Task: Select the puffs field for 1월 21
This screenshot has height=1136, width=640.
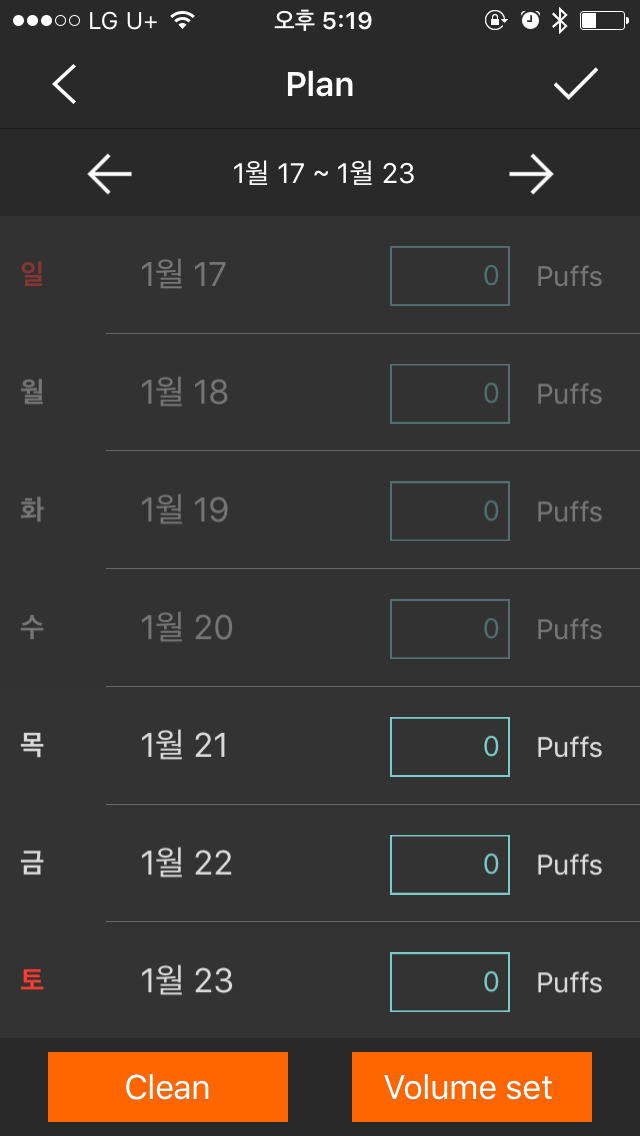Action: [x=449, y=747]
